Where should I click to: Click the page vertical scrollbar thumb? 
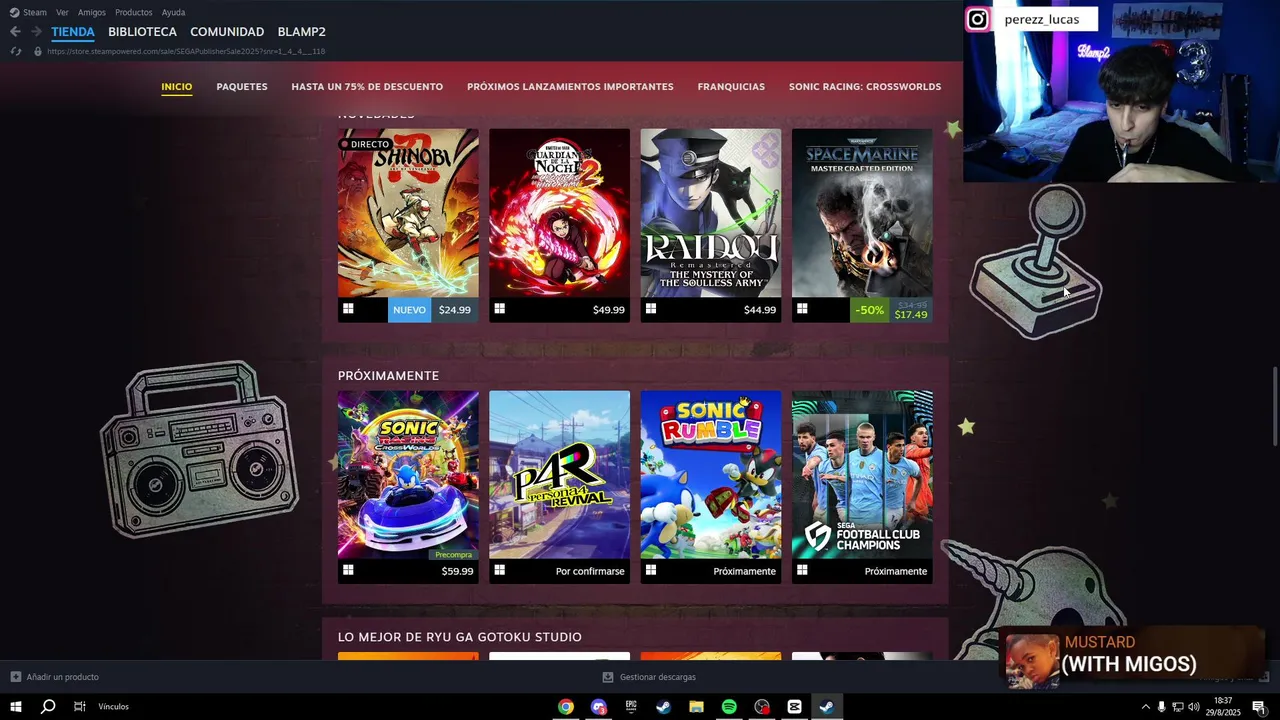coord(1275,407)
